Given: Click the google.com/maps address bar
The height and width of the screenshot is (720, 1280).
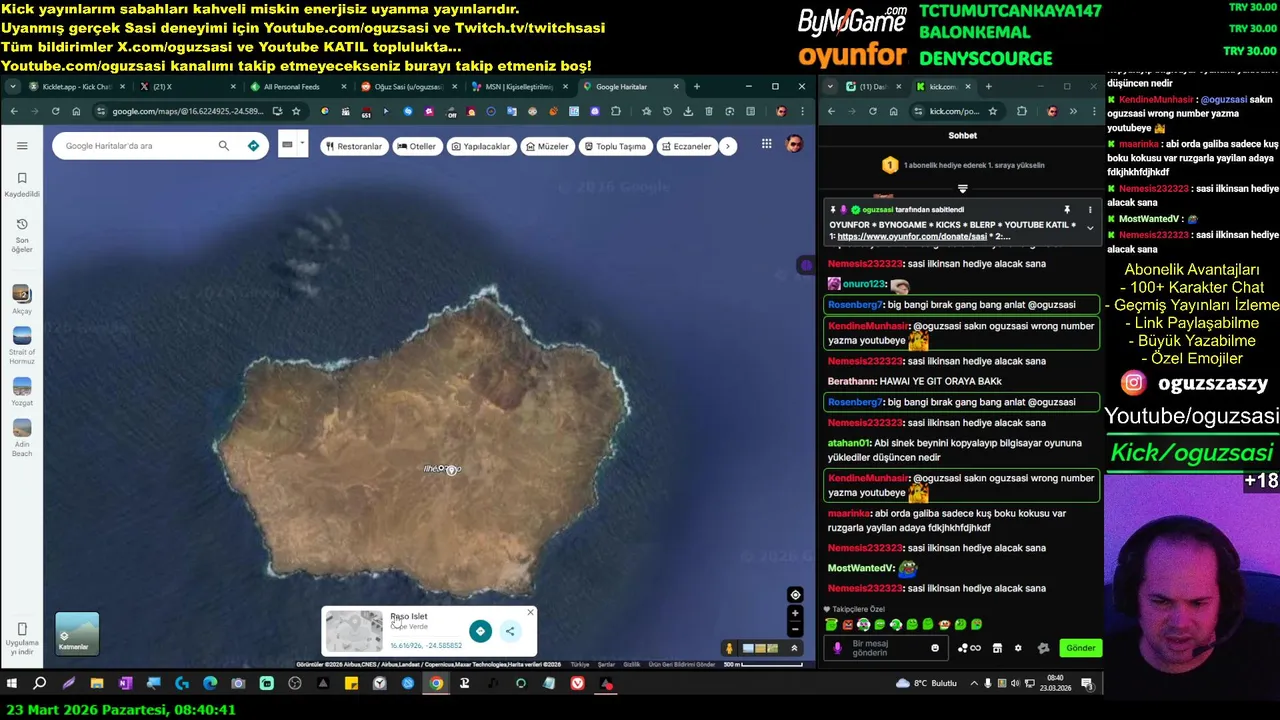Looking at the screenshot, I should [x=188, y=111].
